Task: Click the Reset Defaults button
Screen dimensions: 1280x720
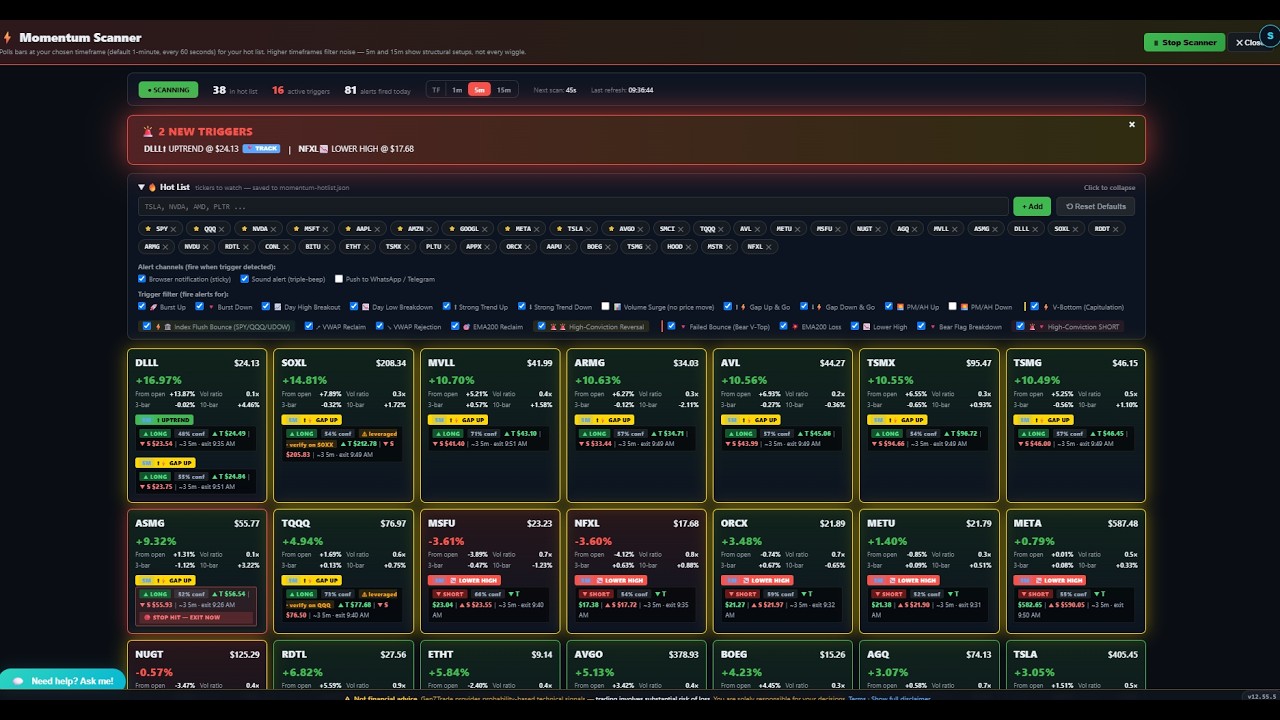Action: [x=1095, y=206]
